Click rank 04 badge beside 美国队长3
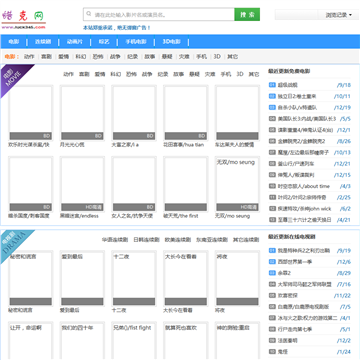The height and width of the screenshot is (360, 360). [272, 119]
